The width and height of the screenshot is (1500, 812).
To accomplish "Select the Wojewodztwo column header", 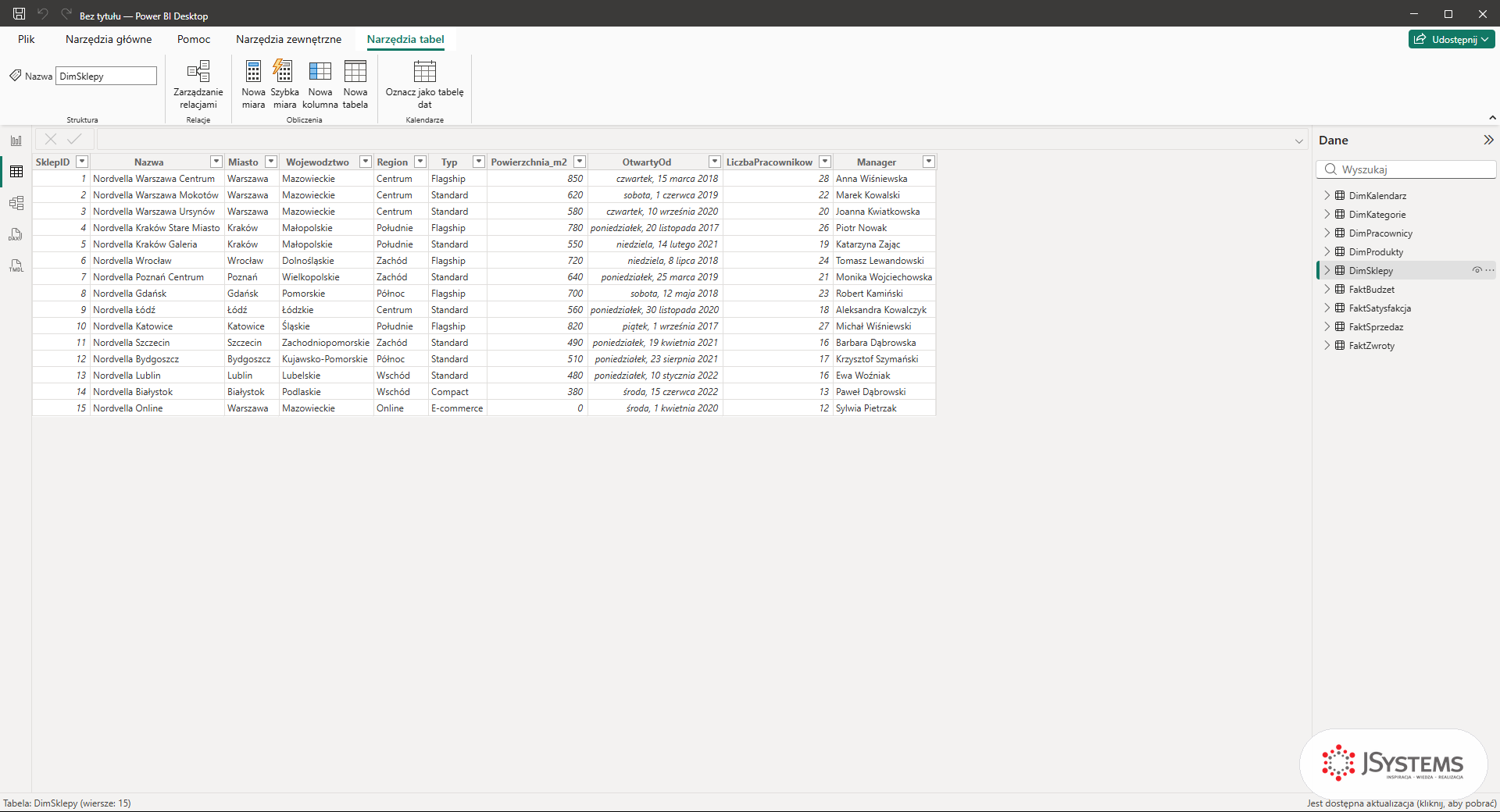I will [317, 162].
